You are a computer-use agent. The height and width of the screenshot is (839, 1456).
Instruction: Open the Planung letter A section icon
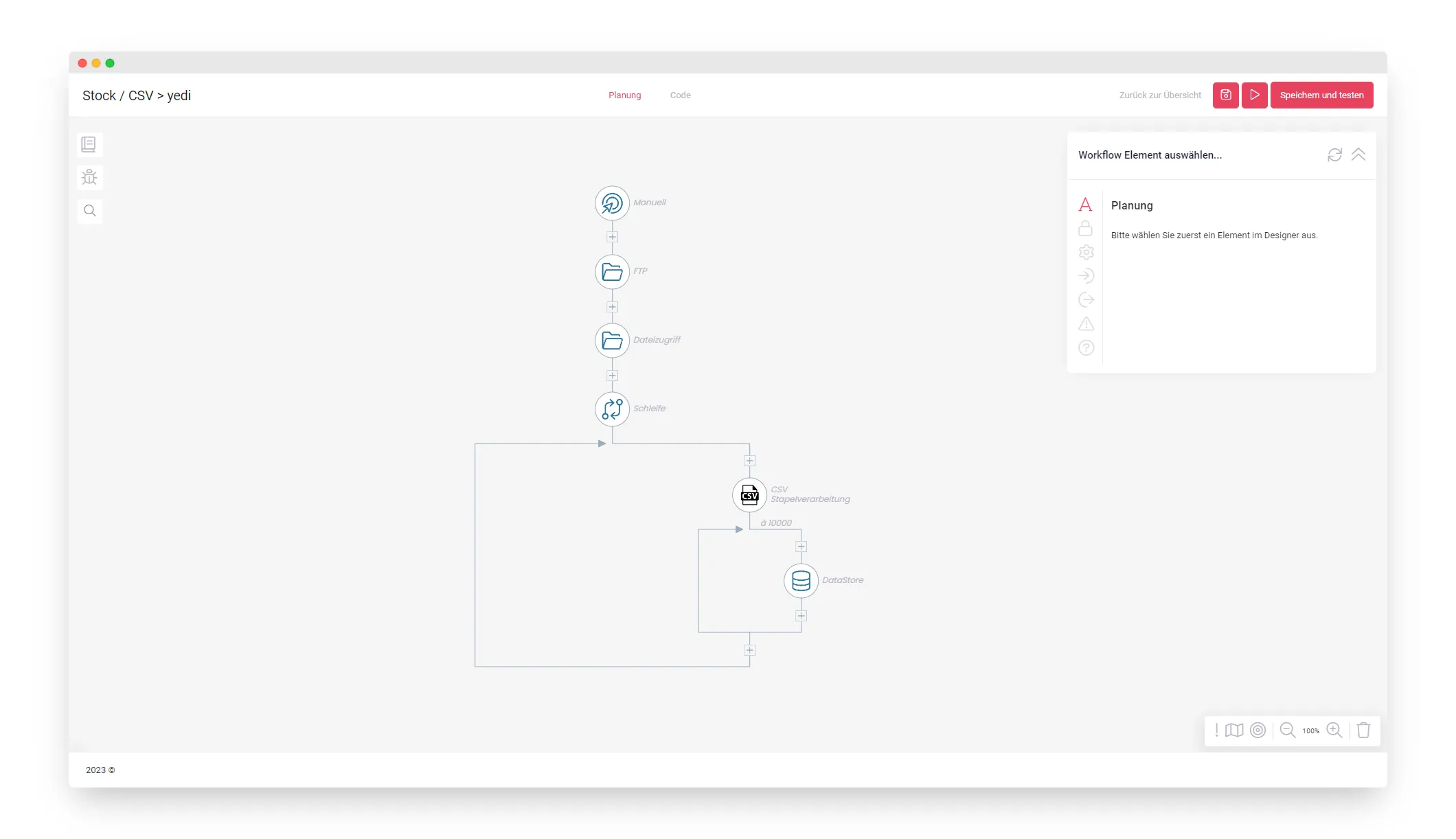click(1085, 205)
